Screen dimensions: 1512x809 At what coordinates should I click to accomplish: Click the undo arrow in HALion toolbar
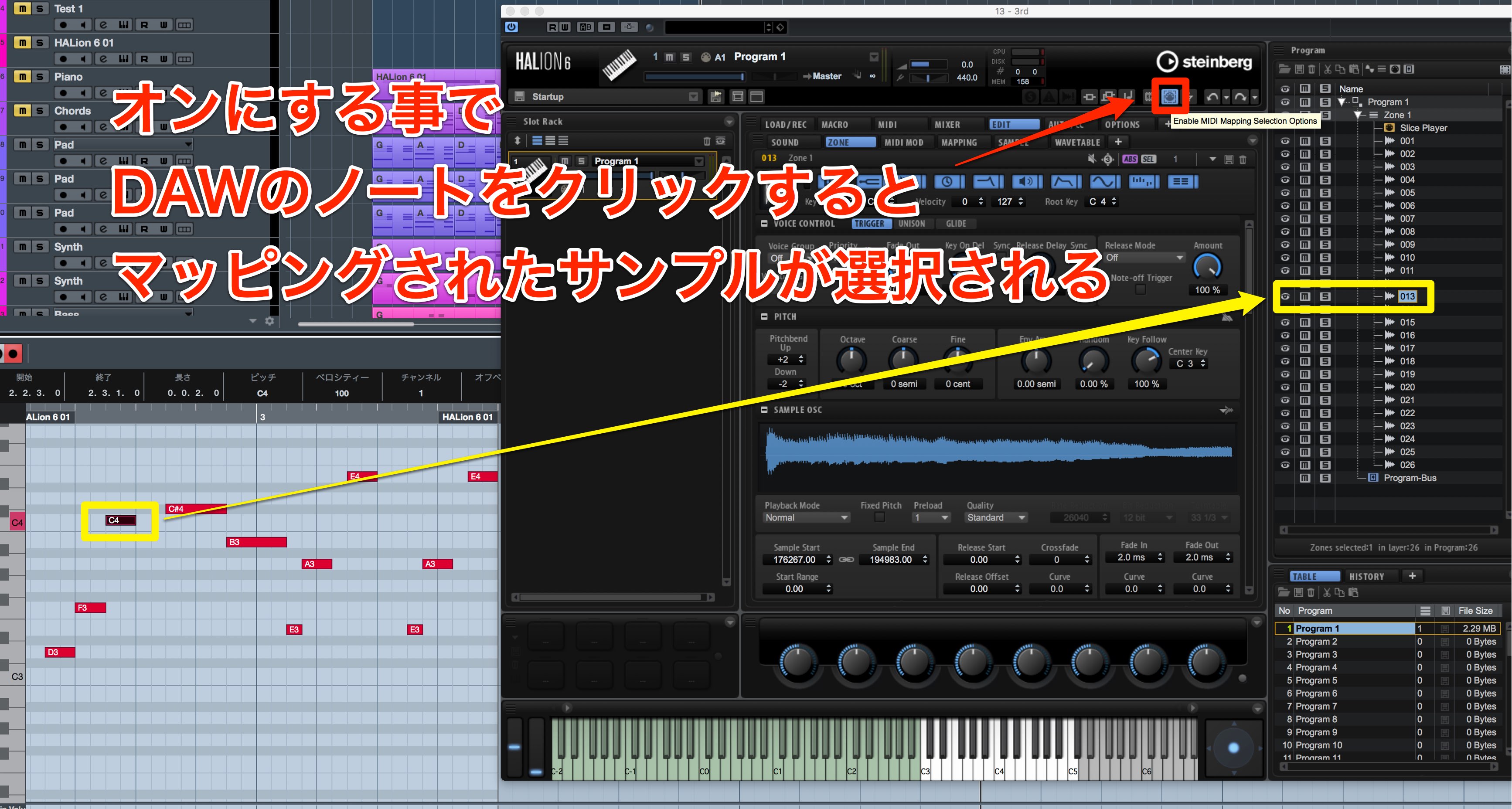click(1212, 97)
